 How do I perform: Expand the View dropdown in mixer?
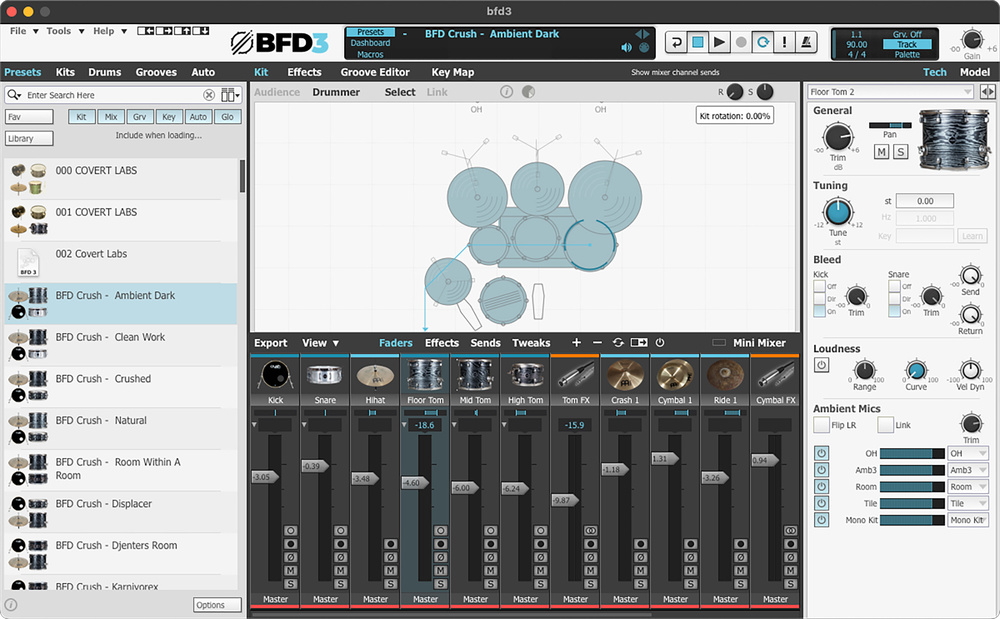[x=321, y=343]
